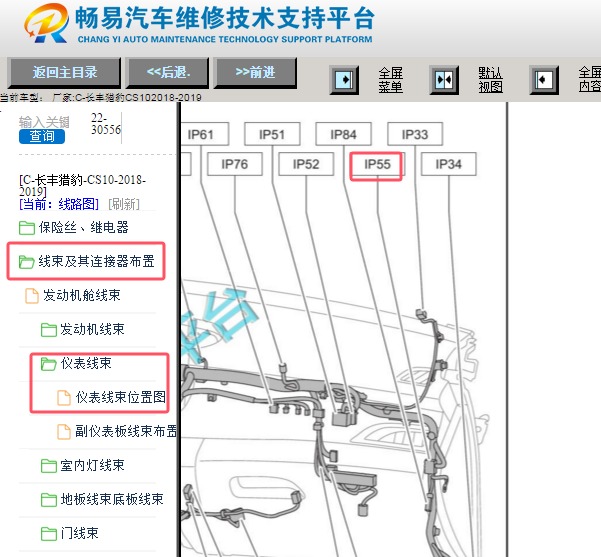This screenshot has height=557, width=601.
Task: Click the 刷新 refresh link
Action: [124, 204]
